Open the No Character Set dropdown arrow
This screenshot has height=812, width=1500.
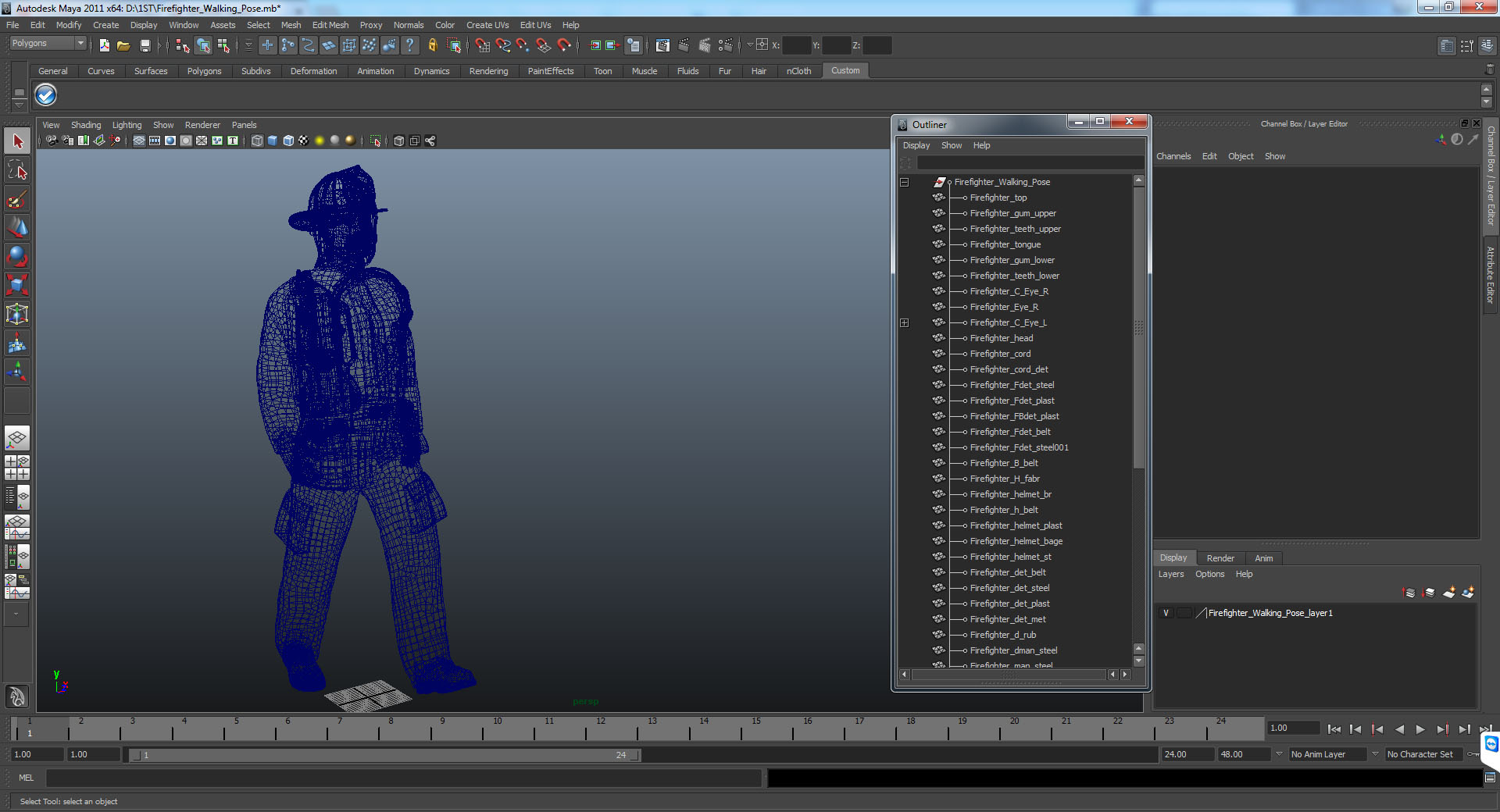point(1376,754)
